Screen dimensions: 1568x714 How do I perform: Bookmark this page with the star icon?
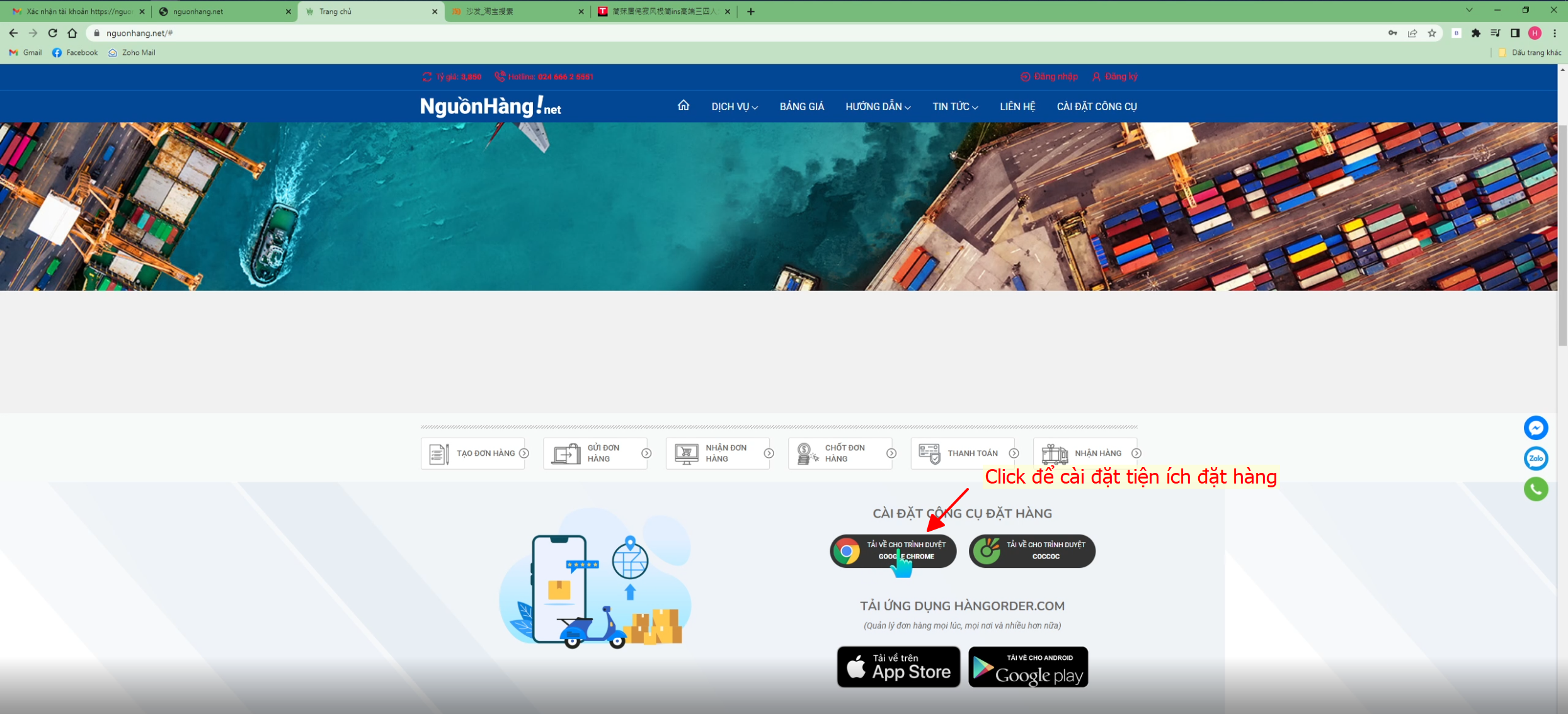[x=1432, y=33]
